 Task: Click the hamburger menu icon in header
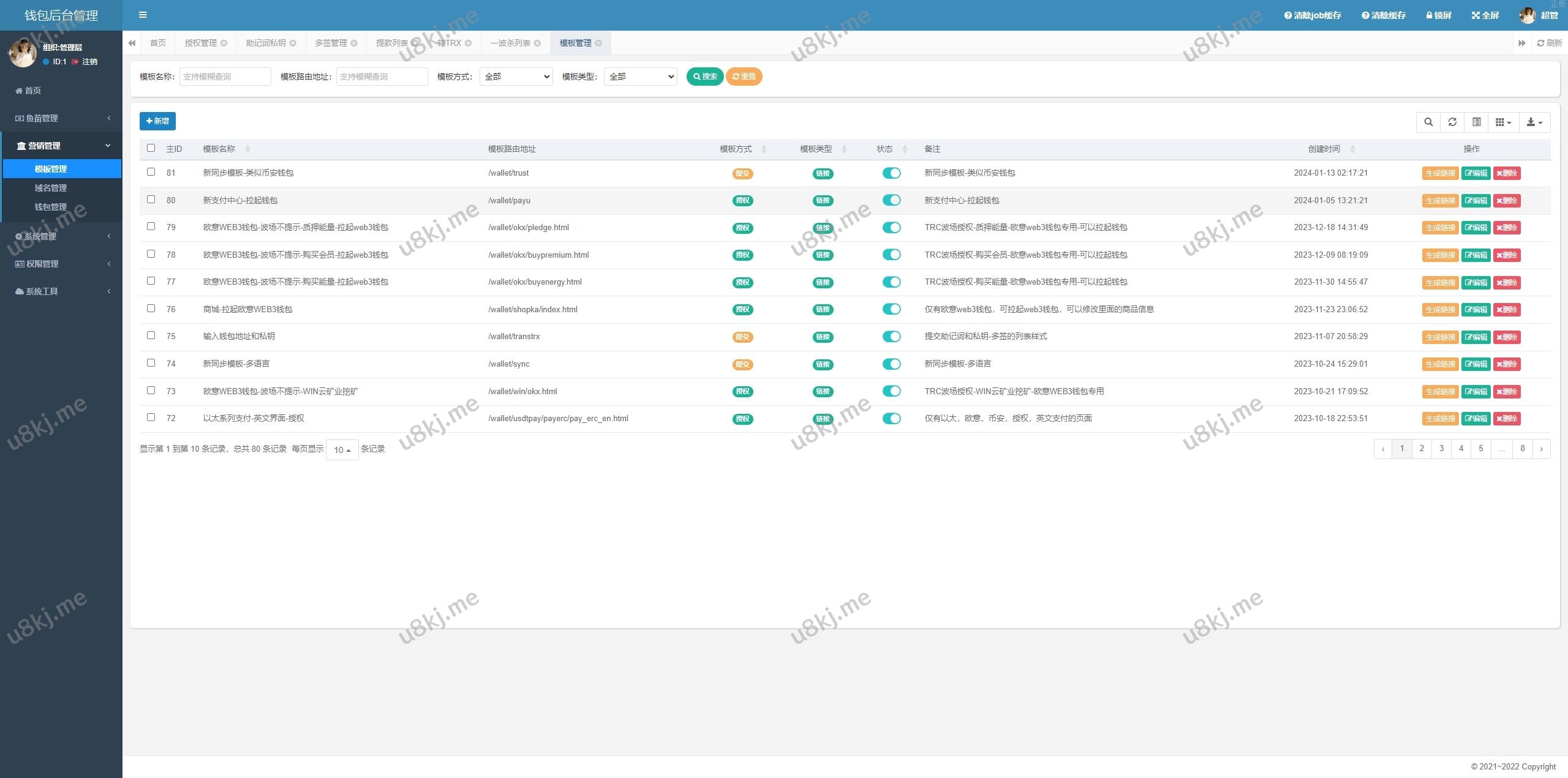click(x=143, y=15)
